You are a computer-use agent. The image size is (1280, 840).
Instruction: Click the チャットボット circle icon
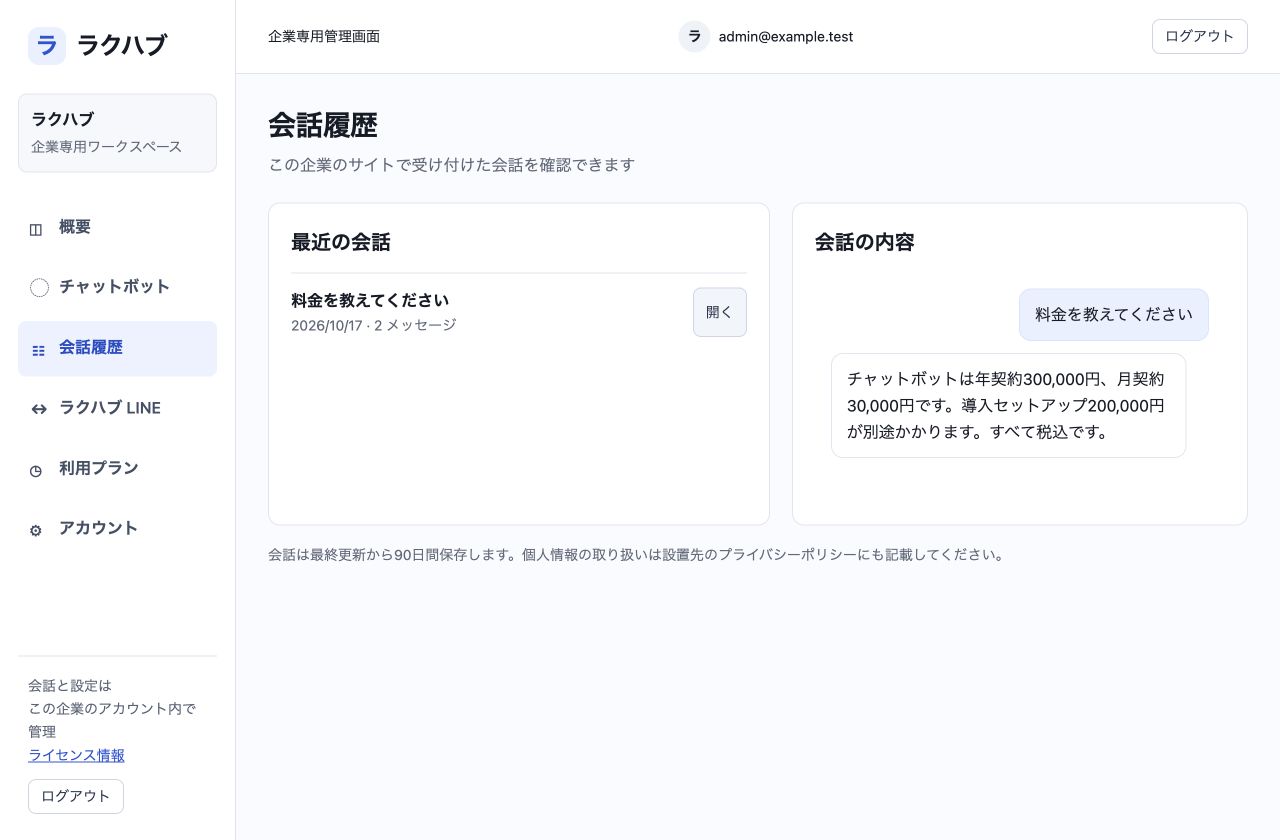pyautogui.click(x=39, y=288)
